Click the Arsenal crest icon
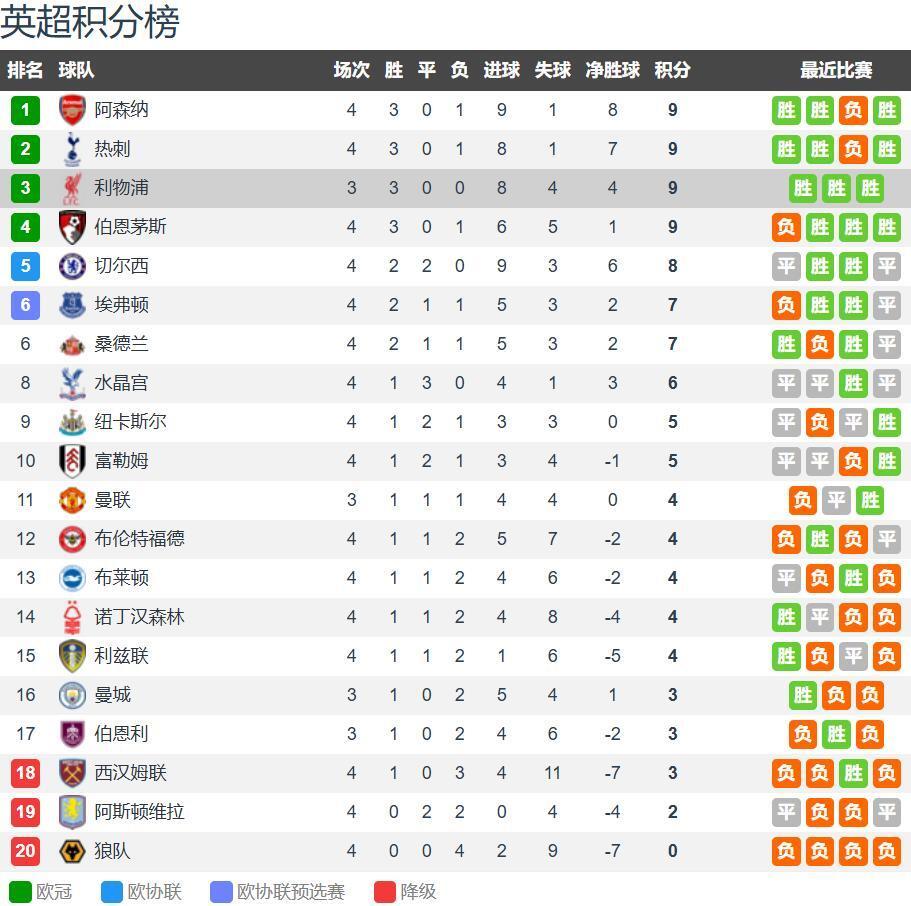Image resolution: width=911 pixels, height=906 pixels. 72,110
